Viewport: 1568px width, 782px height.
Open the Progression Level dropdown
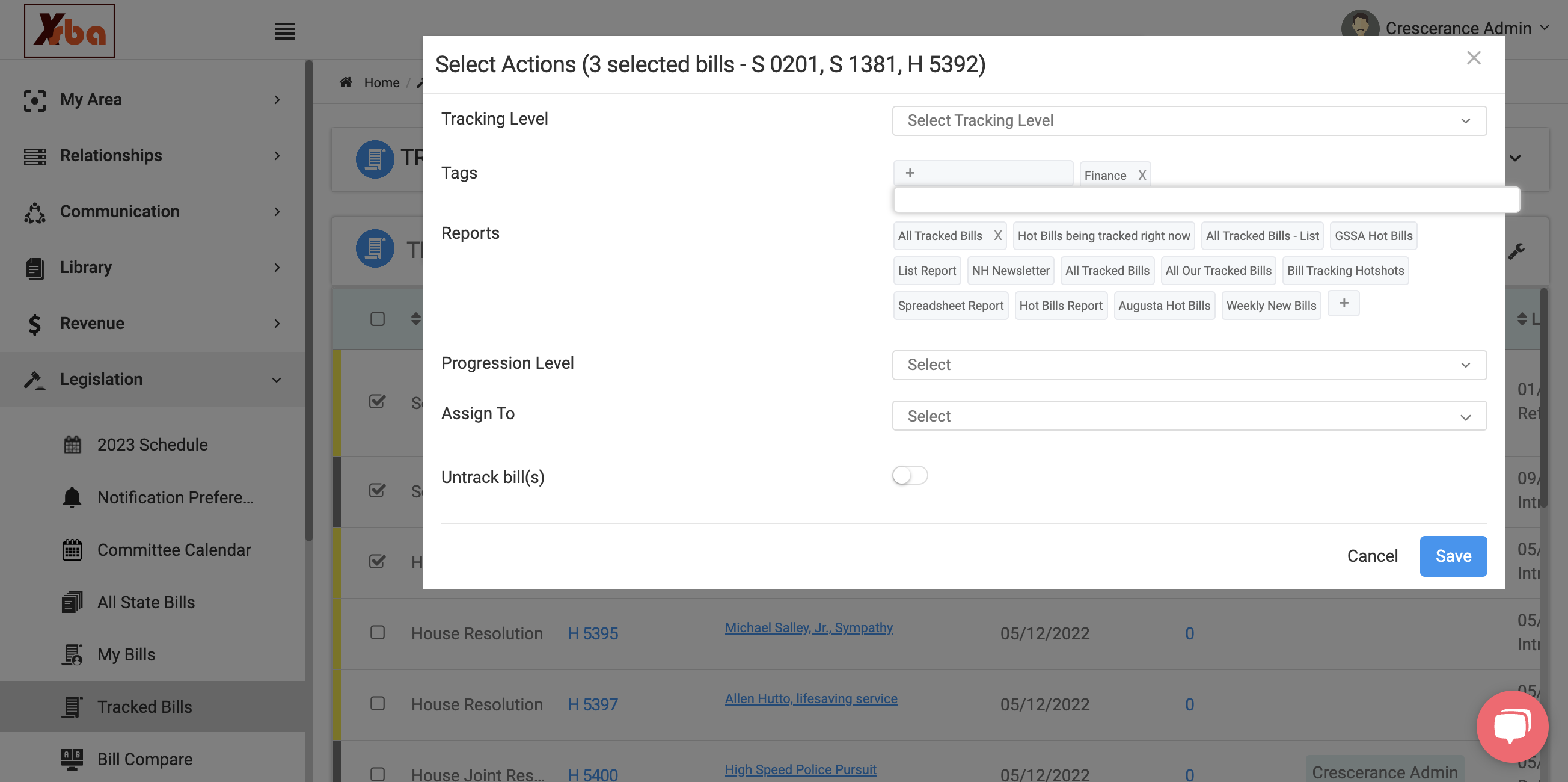coord(1189,365)
